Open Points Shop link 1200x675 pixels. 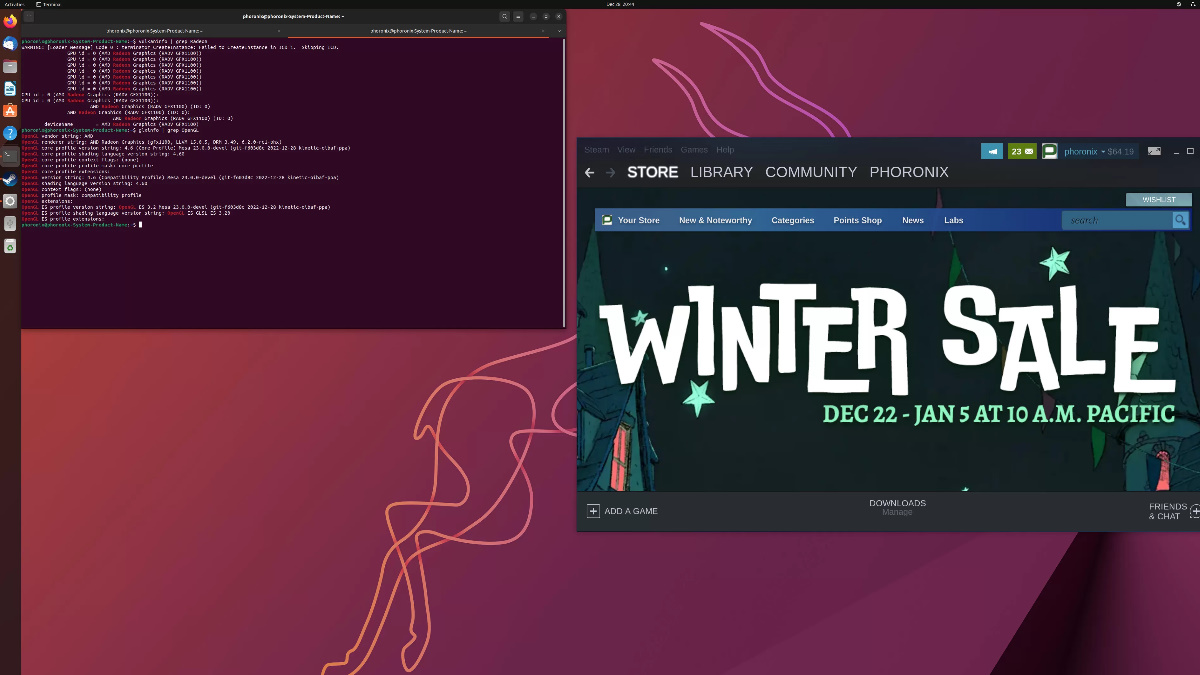[x=857, y=220]
